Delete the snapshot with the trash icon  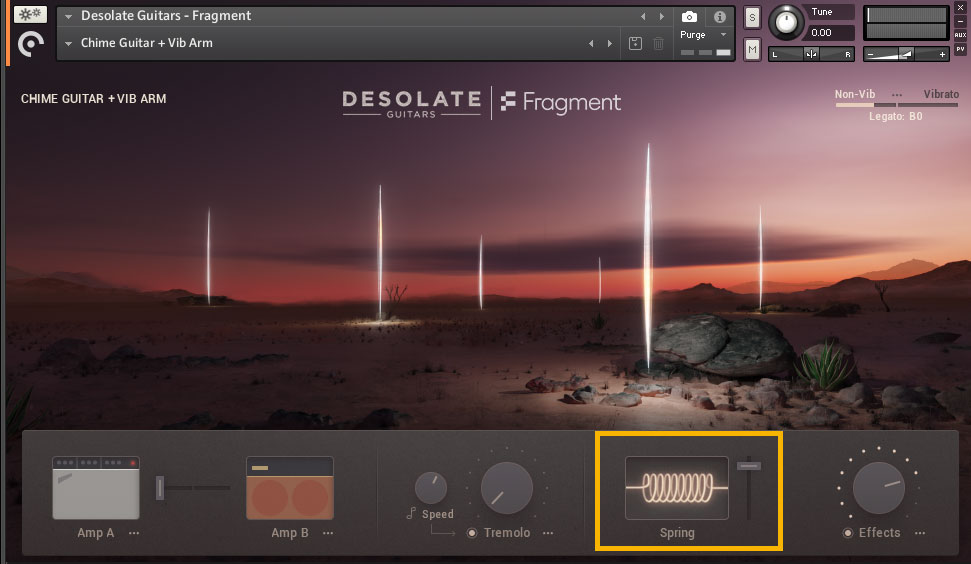pos(658,43)
